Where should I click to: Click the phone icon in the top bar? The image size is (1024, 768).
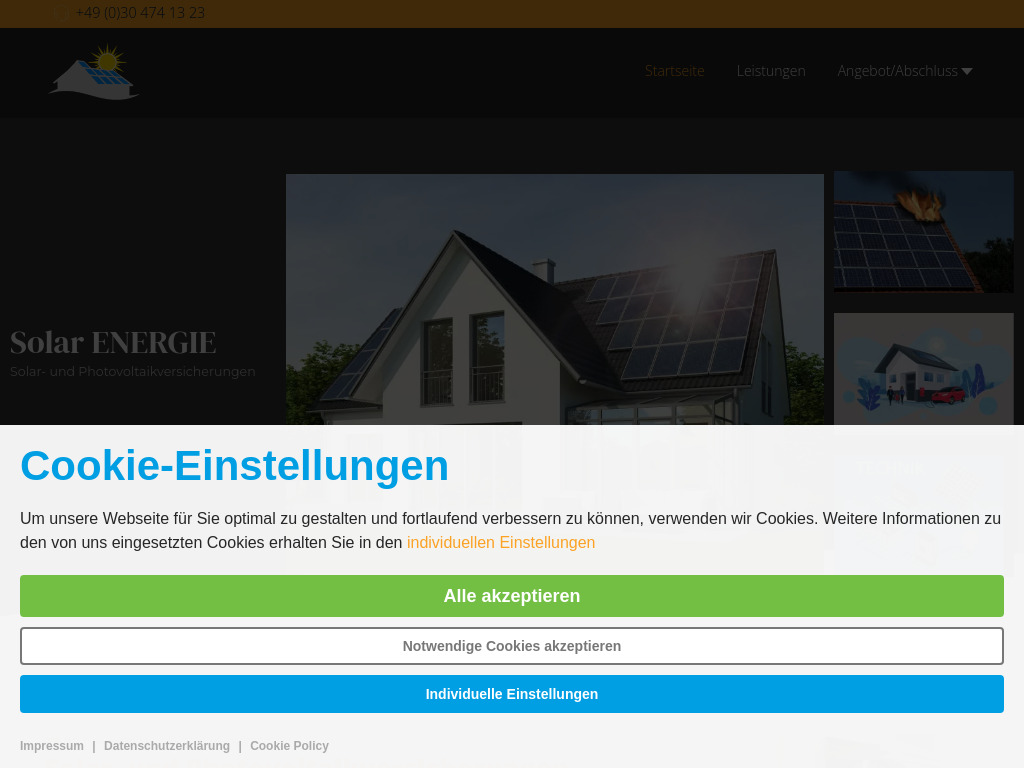(61, 13)
